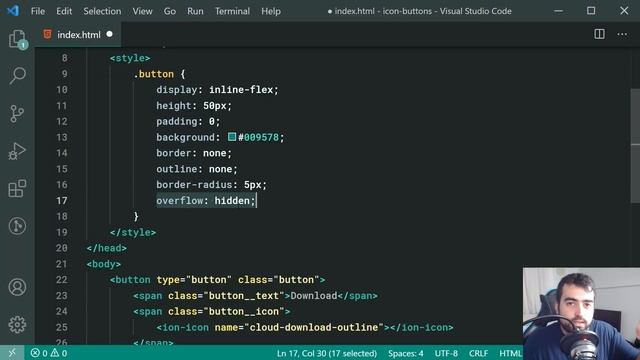The width and height of the screenshot is (640, 360).
Task: Minimize the VS Code window
Action: [x=558, y=11]
